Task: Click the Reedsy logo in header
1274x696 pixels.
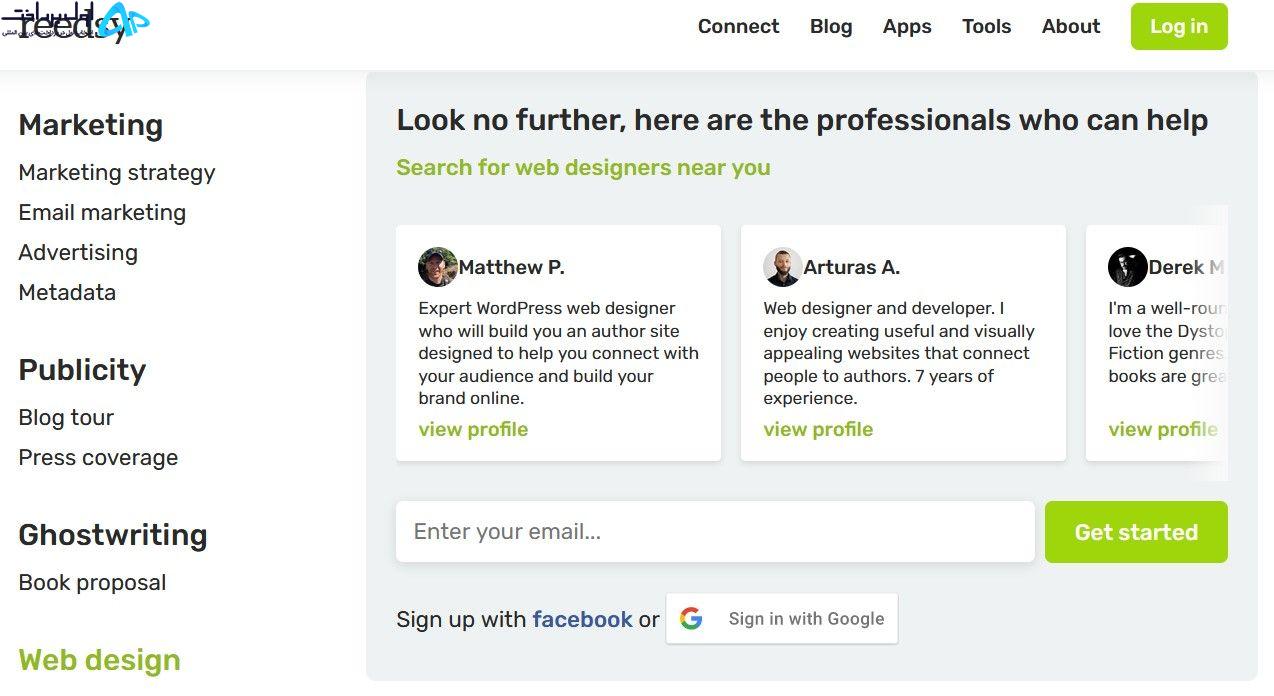Action: [75, 22]
